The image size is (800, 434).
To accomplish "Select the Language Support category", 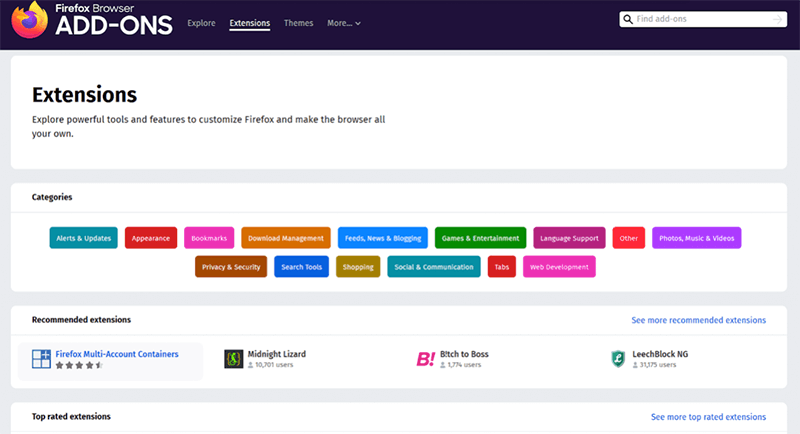I will 569,238.
